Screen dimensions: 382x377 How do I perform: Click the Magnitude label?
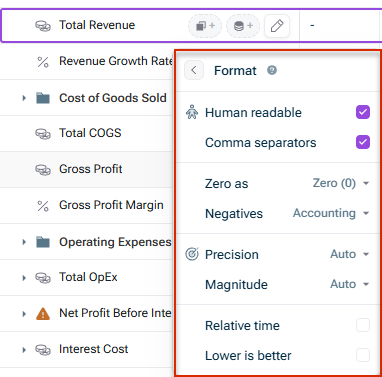[x=236, y=285]
